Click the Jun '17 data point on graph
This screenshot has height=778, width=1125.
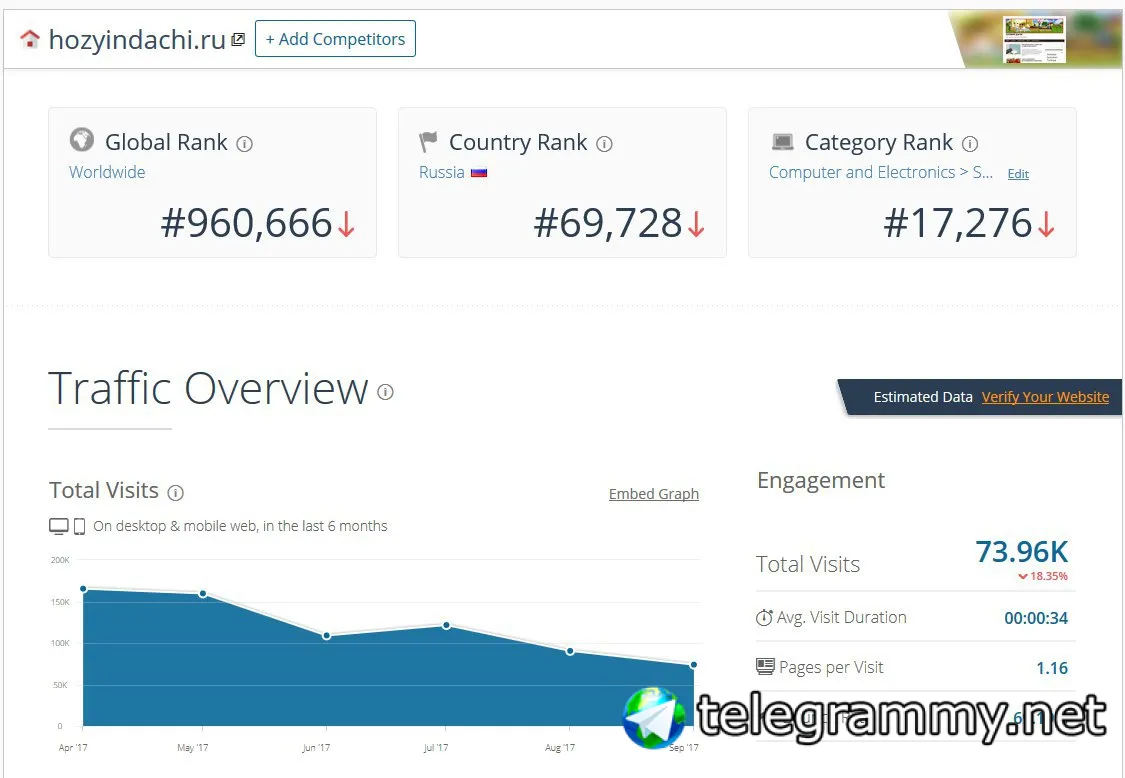click(326, 636)
